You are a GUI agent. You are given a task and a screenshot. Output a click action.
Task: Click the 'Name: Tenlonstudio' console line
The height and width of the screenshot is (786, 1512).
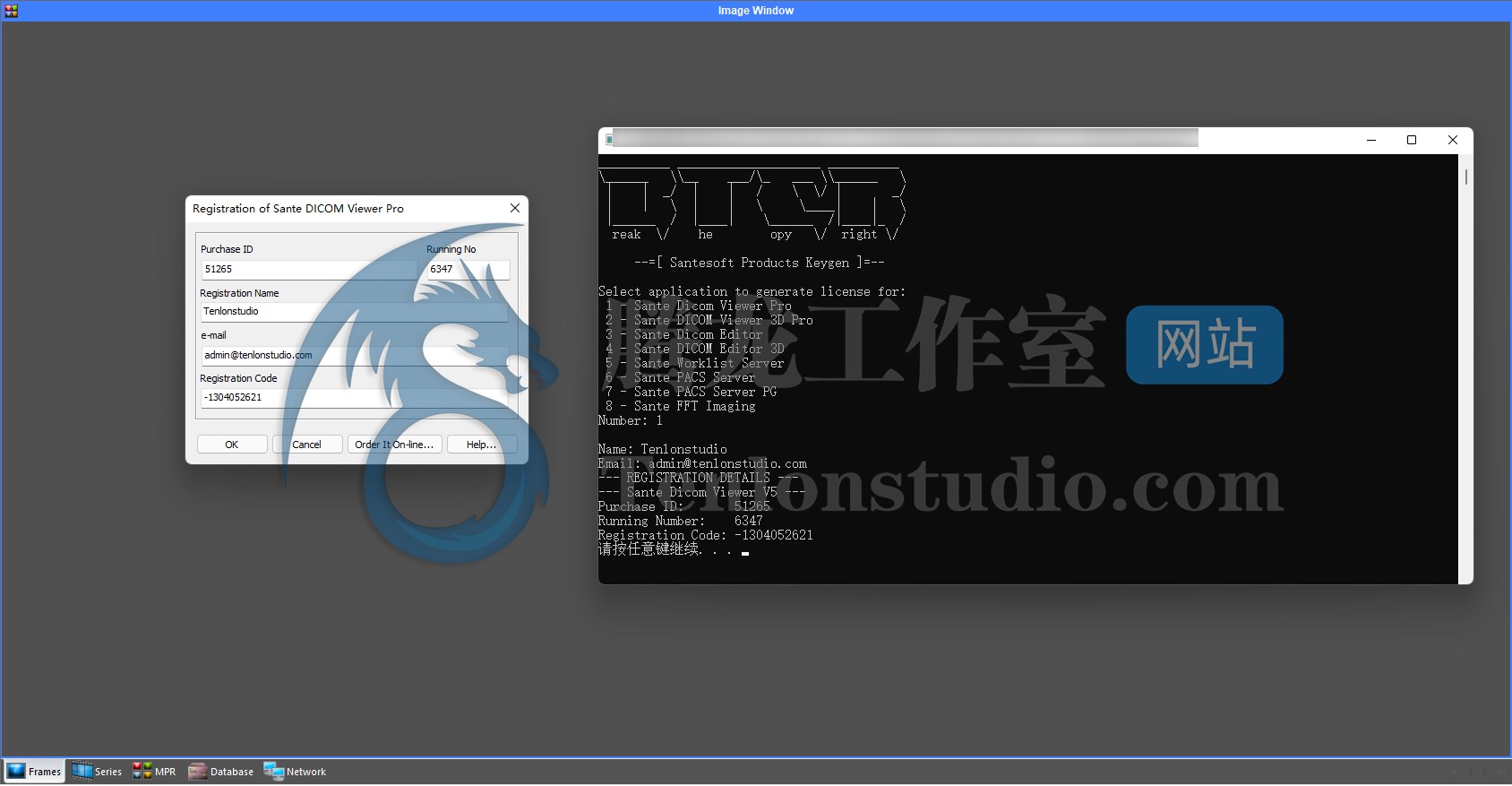[663, 449]
